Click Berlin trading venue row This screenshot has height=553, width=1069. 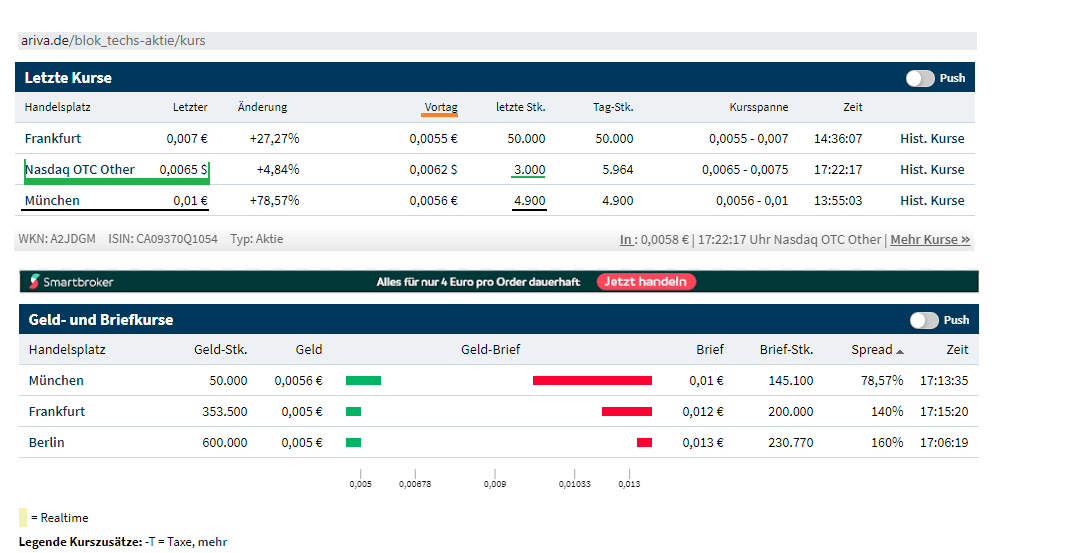(x=46, y=443)
